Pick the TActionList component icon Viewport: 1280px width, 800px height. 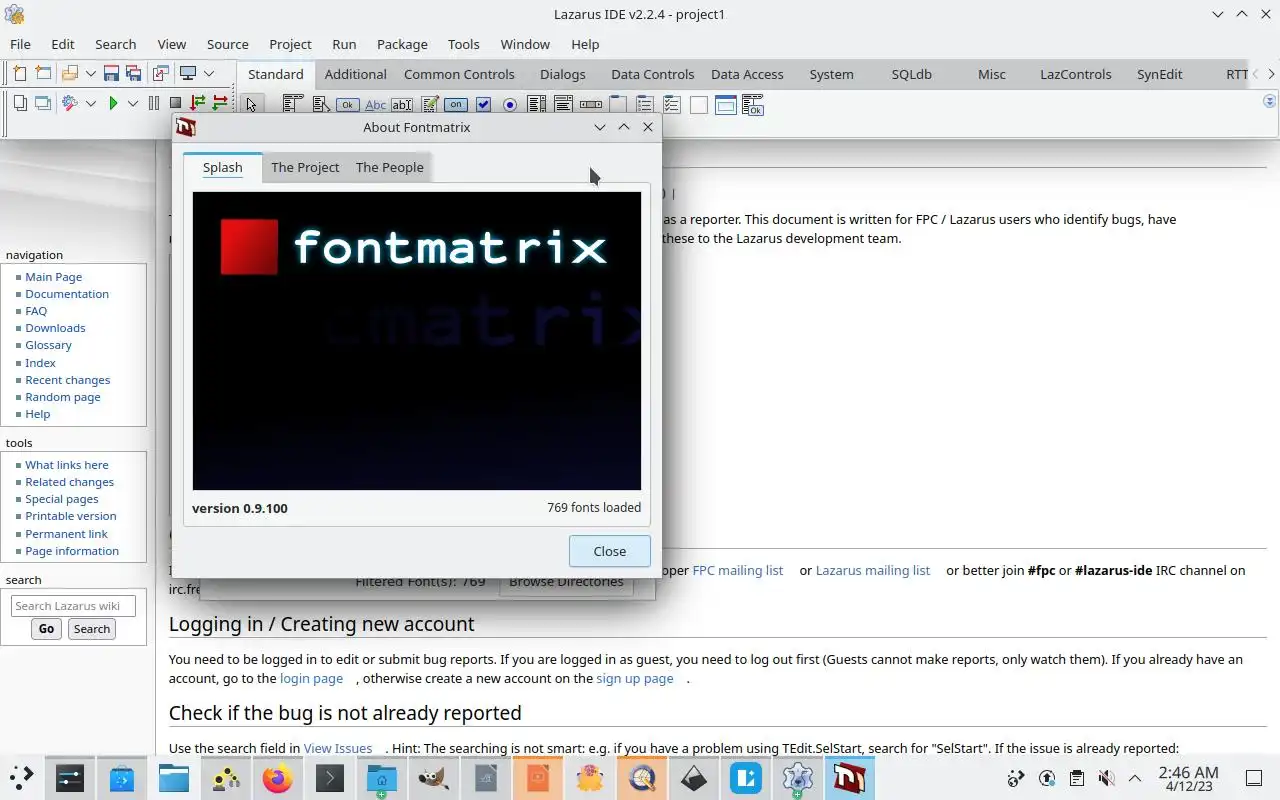pos(753,104)
